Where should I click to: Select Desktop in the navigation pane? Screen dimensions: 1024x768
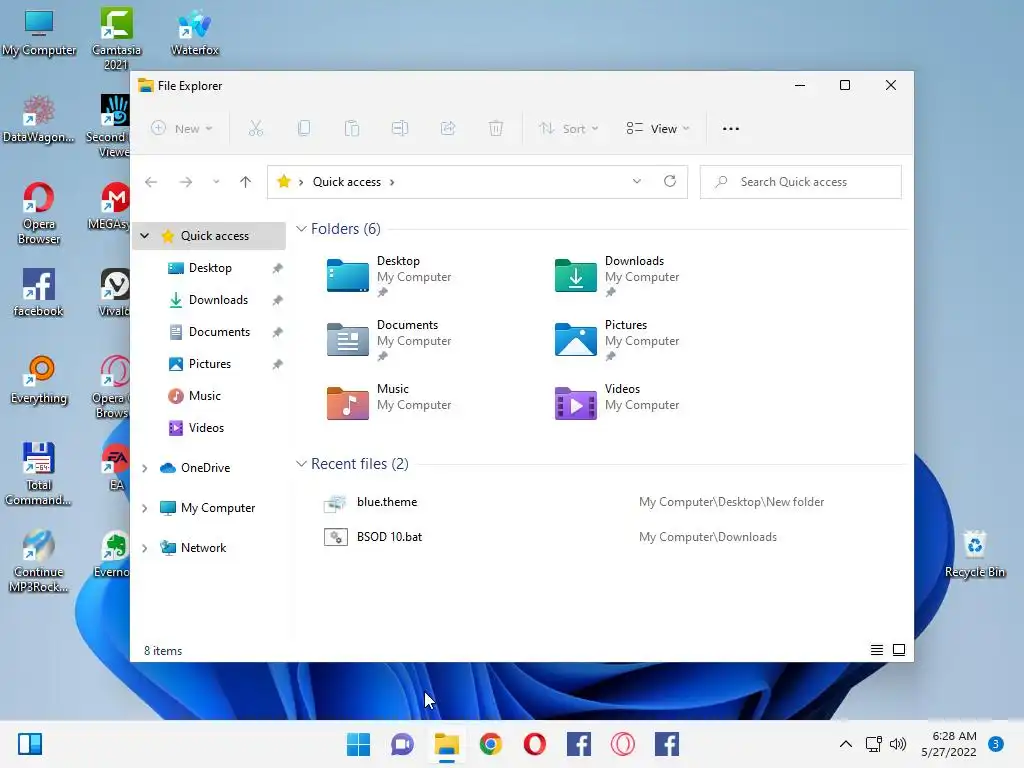tap(209, 268)
